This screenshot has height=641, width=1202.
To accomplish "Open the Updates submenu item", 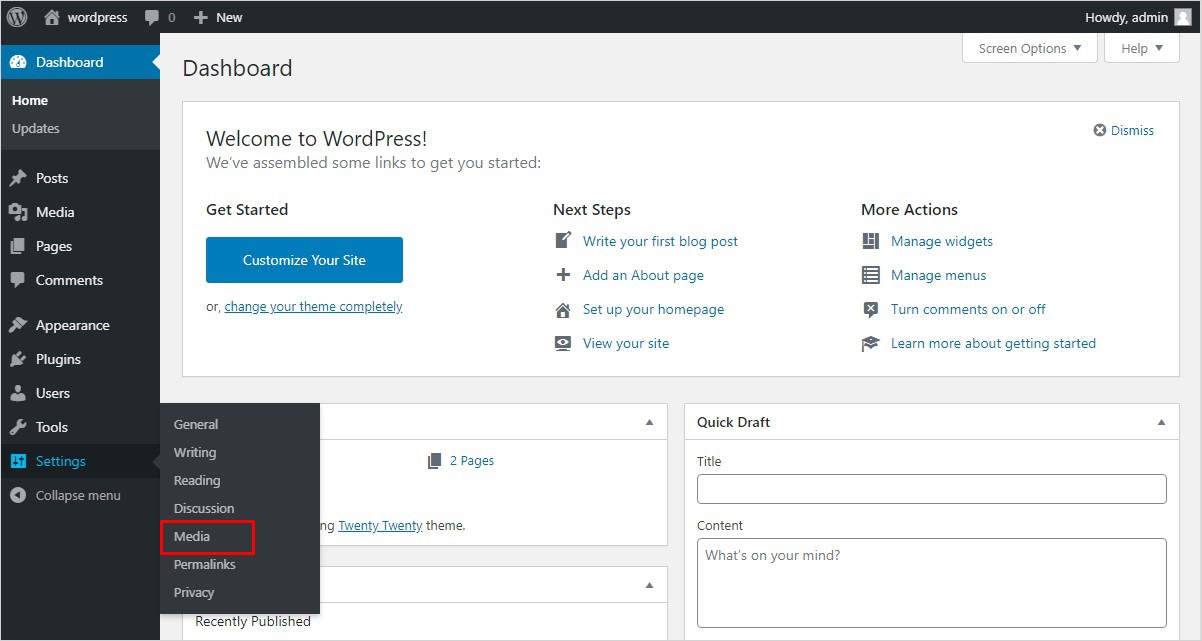I will pyautogui.click(x=36, y=128).
